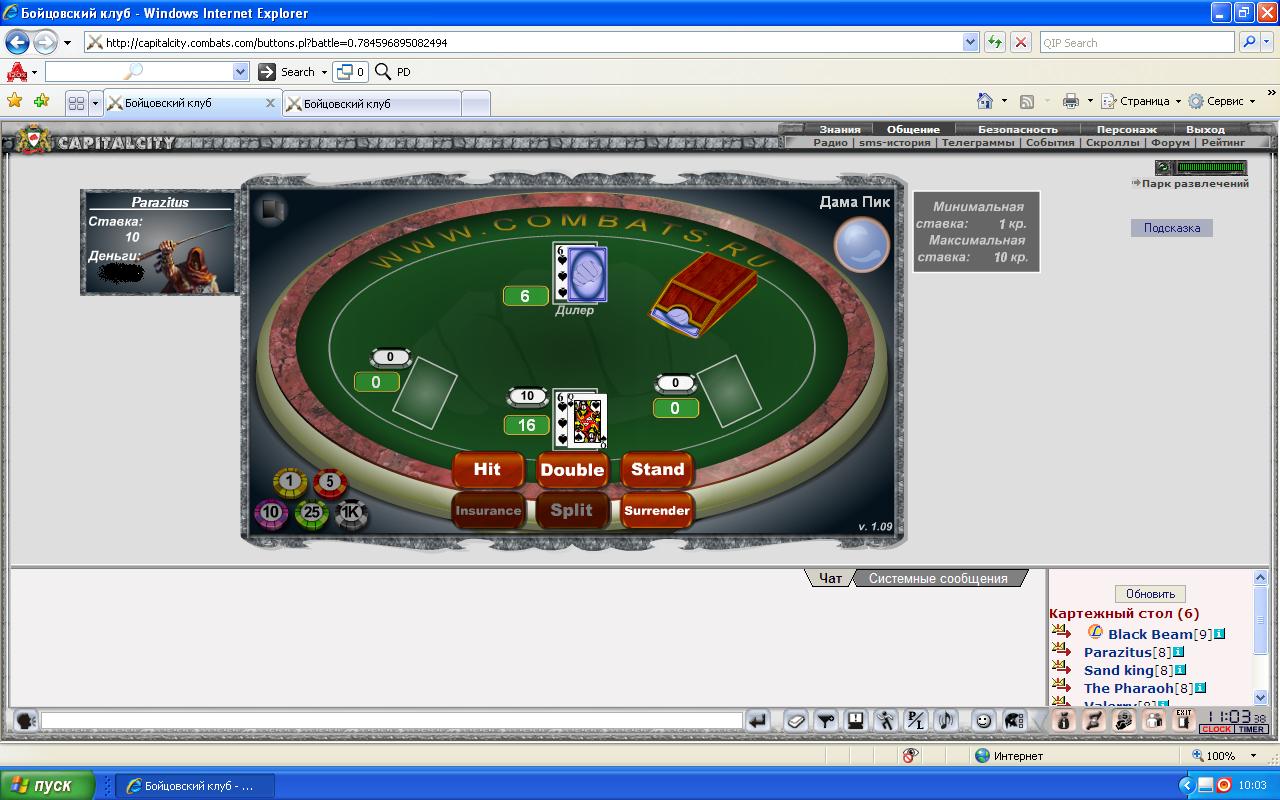Viewport: 1280px width, 800px height.
Task: Expand toolbar search box dropdown arrow
Action: [x=240, y=72]
